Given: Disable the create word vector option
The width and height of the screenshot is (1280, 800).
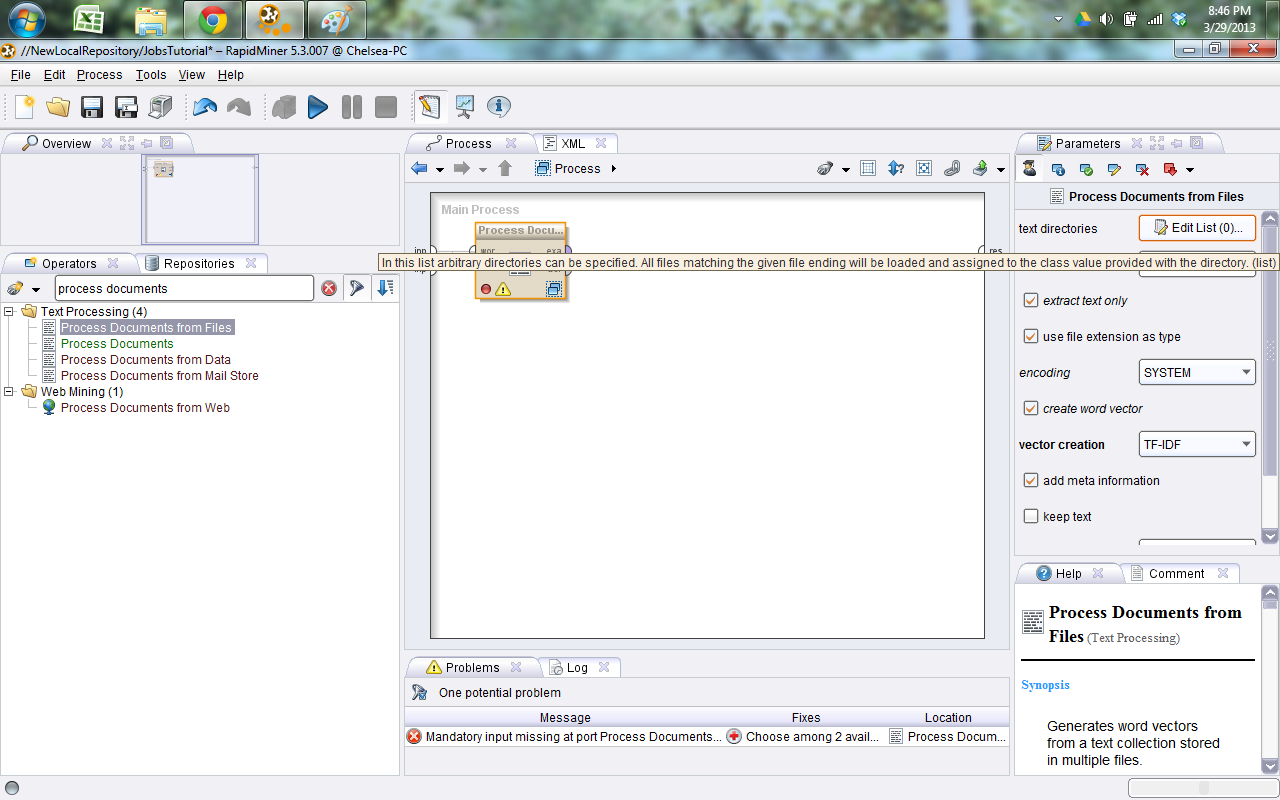Looking at the screenshot, I should click(x=1031, y=408).
